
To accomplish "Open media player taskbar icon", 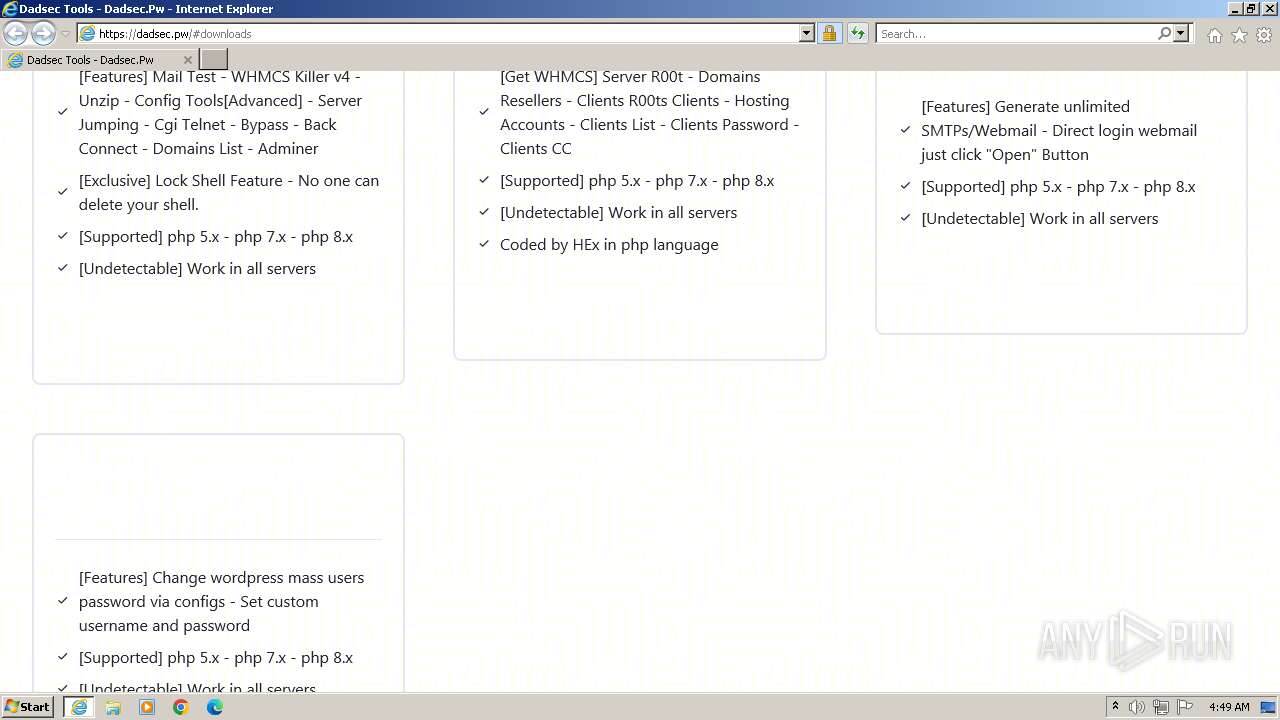I will pyautogui.click(x=147, y=707).
